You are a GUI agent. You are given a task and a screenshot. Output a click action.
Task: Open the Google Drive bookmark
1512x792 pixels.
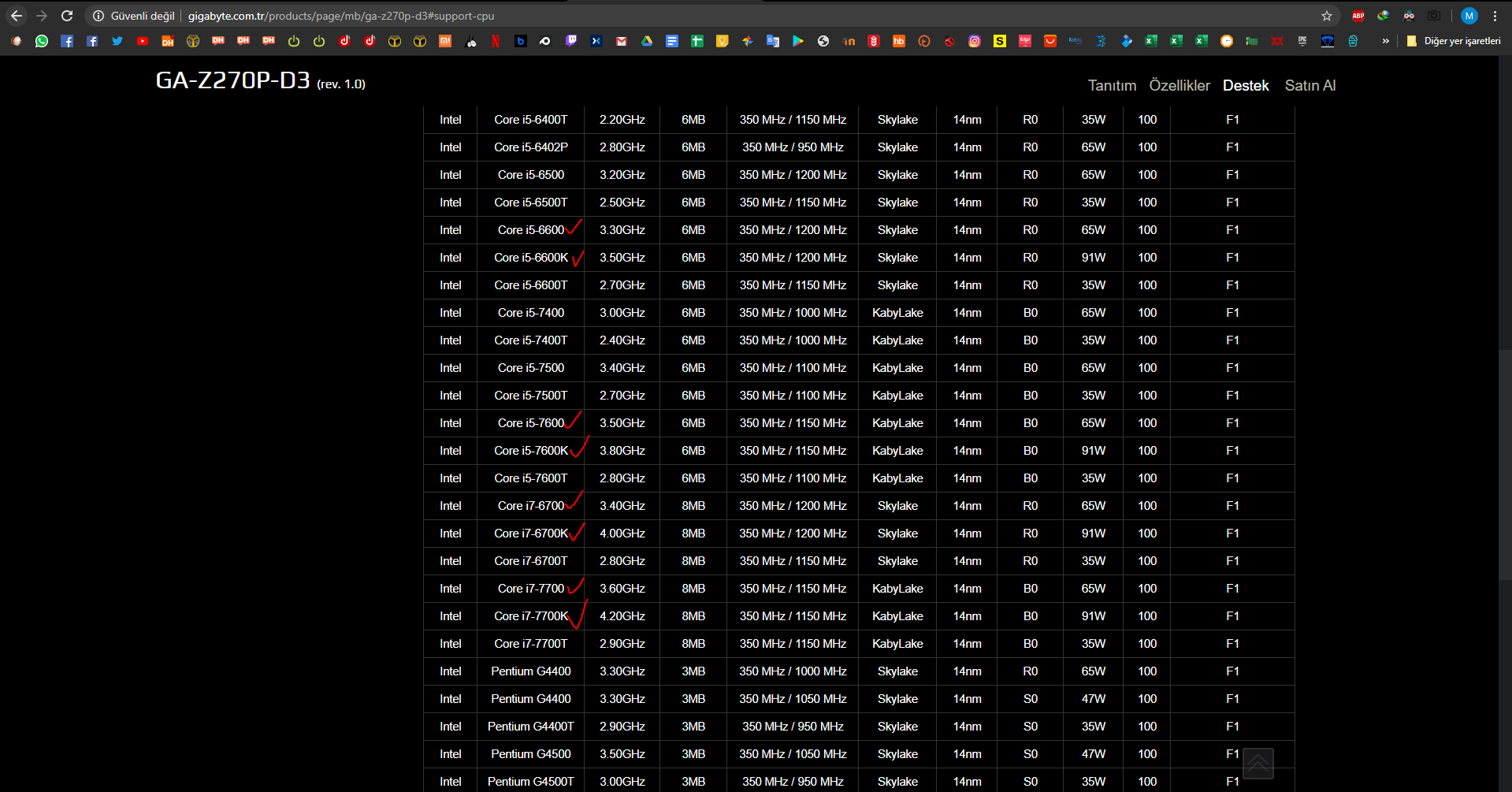[x=647, y=41]
